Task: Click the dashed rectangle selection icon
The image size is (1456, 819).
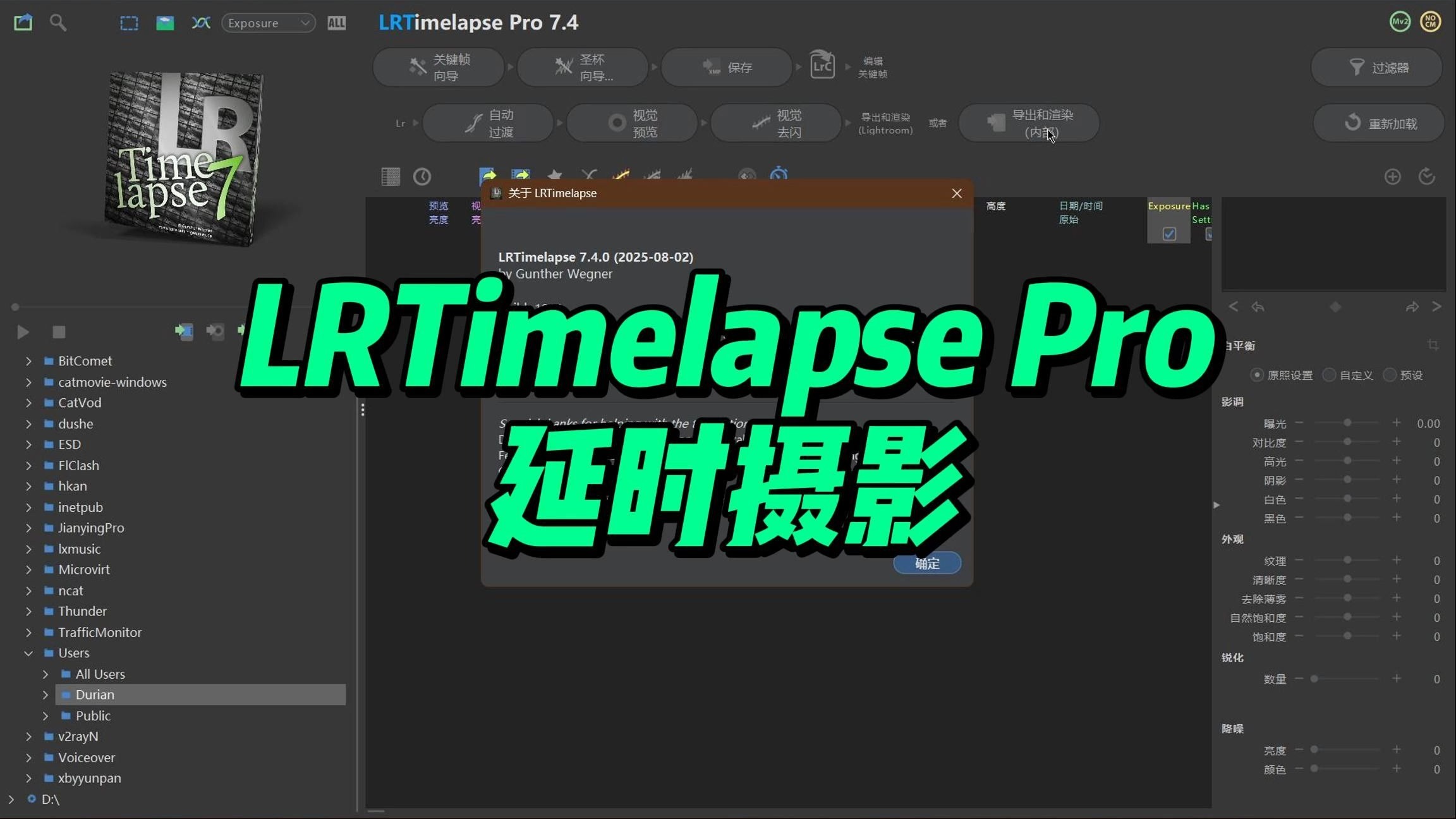Action: click(x=129, y=23)
